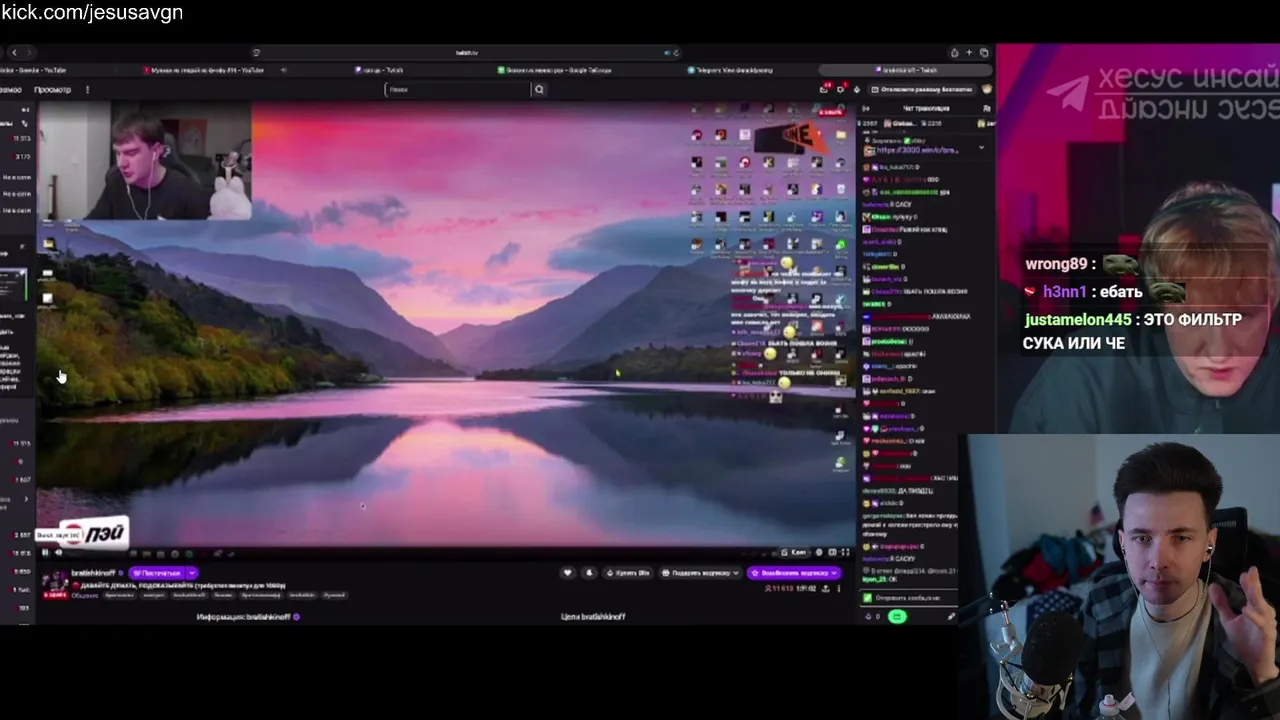Open the chat community members icon
The image size is (1280, 720).
tap(985, 108)
